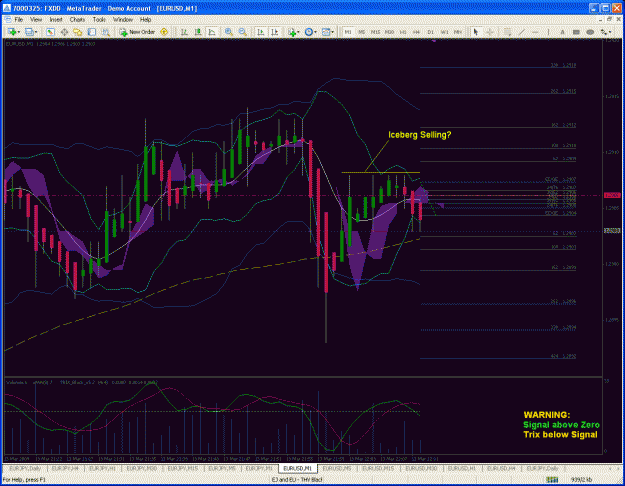Switch timeframe to M1
The height and width of the screenshot is (486, 625).
pos(348,32)
